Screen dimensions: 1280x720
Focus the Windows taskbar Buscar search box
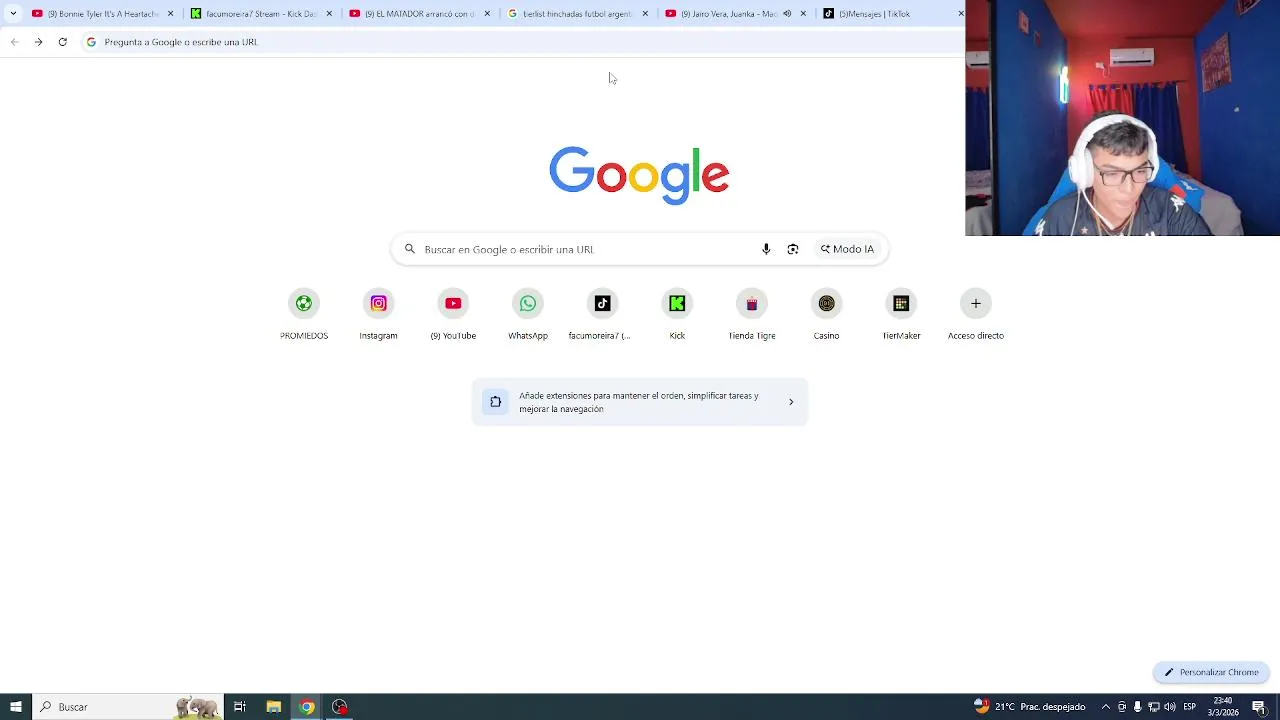tap(128, 707)
